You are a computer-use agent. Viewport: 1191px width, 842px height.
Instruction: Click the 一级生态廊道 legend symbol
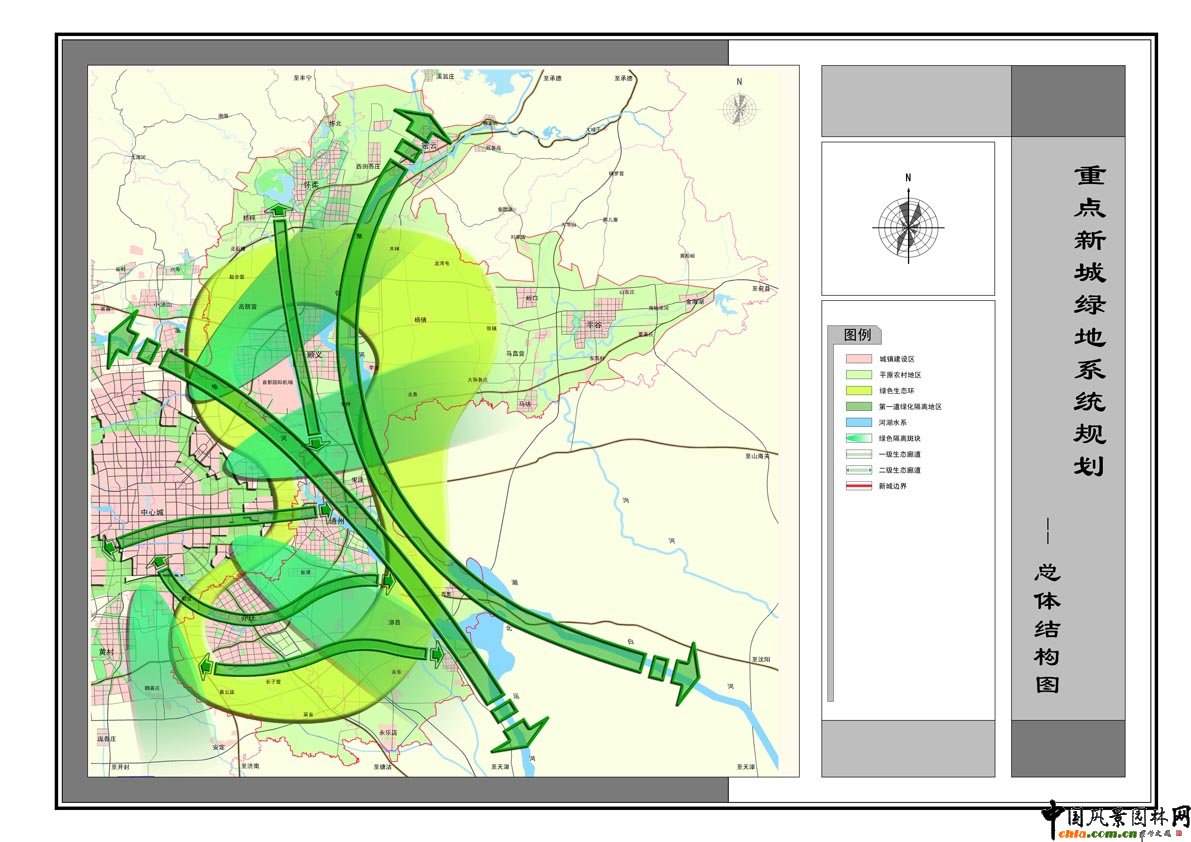coord(858,454)
